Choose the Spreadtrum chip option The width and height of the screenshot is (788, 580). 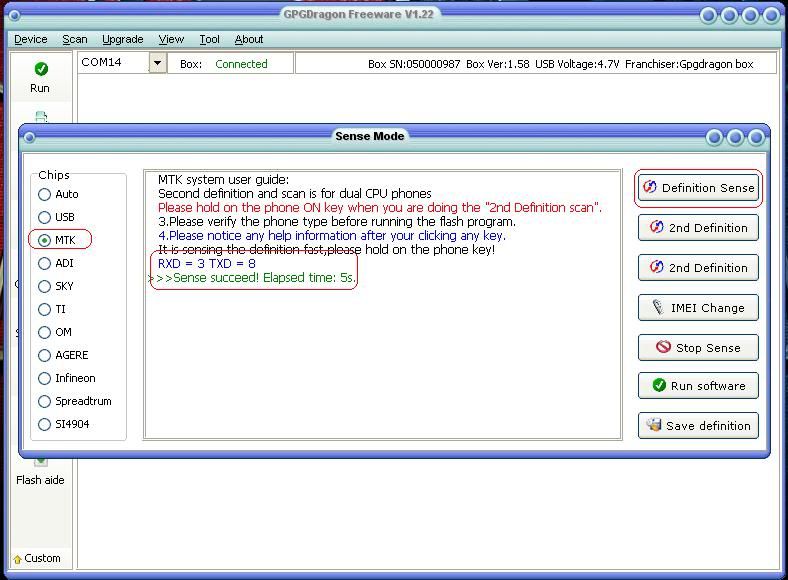45,401
